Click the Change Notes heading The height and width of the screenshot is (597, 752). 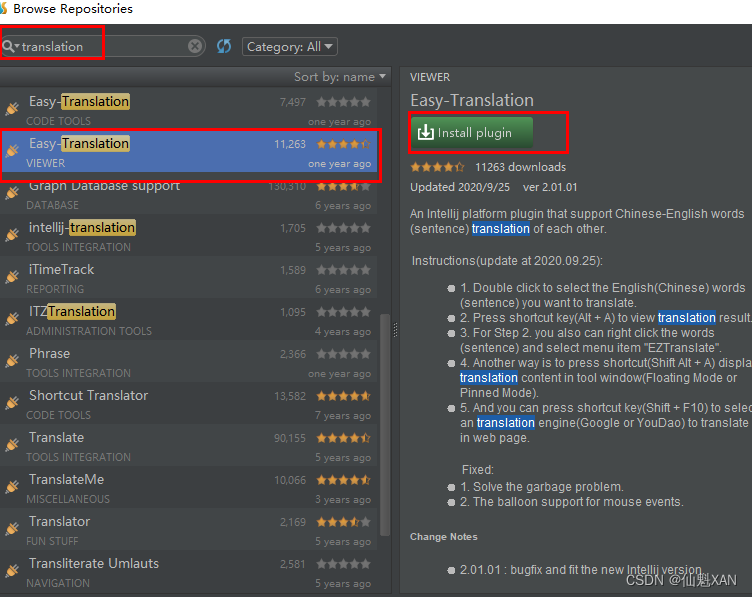pyautogui.click(x=444, y=537)
